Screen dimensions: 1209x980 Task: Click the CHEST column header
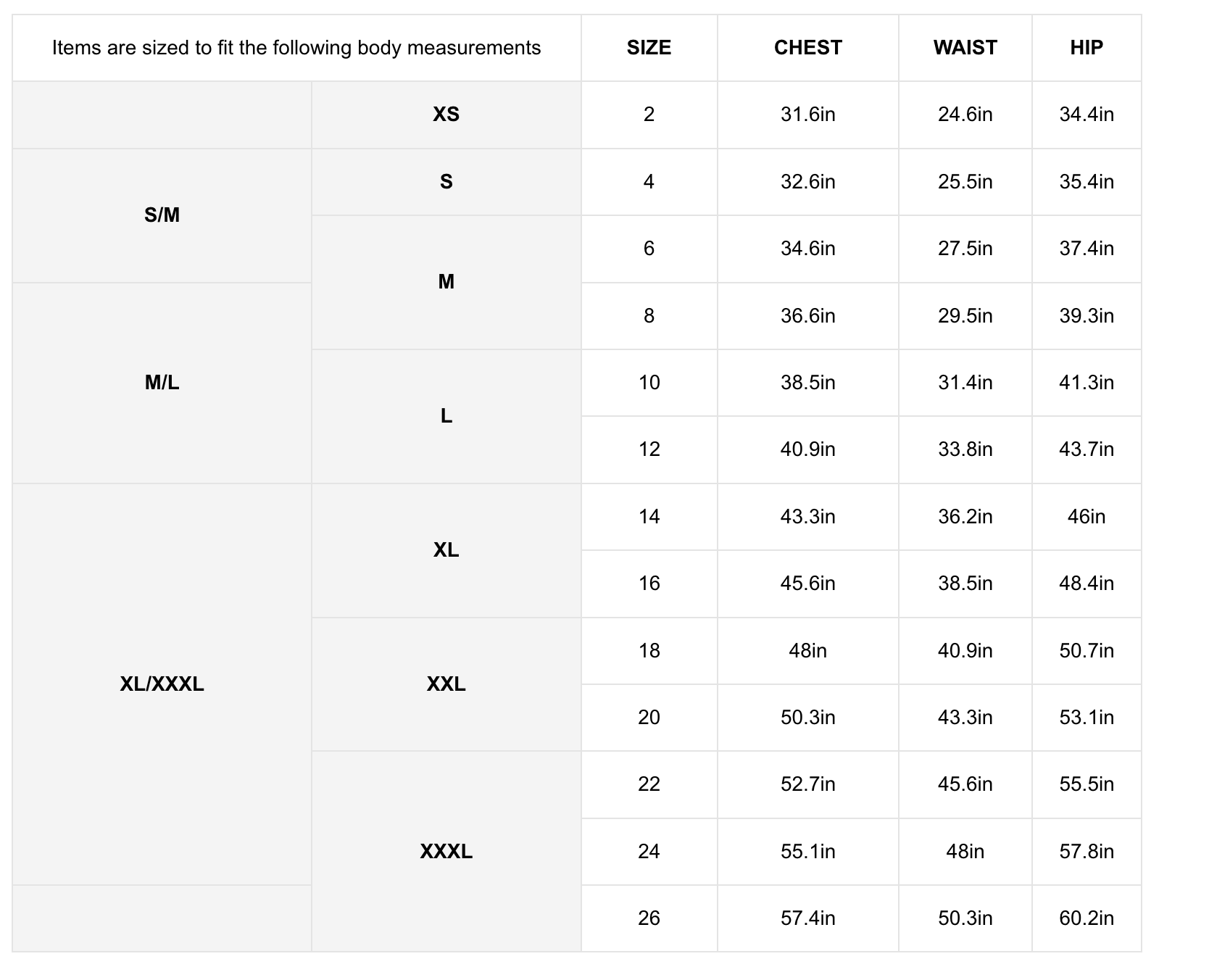click(807, 48)
